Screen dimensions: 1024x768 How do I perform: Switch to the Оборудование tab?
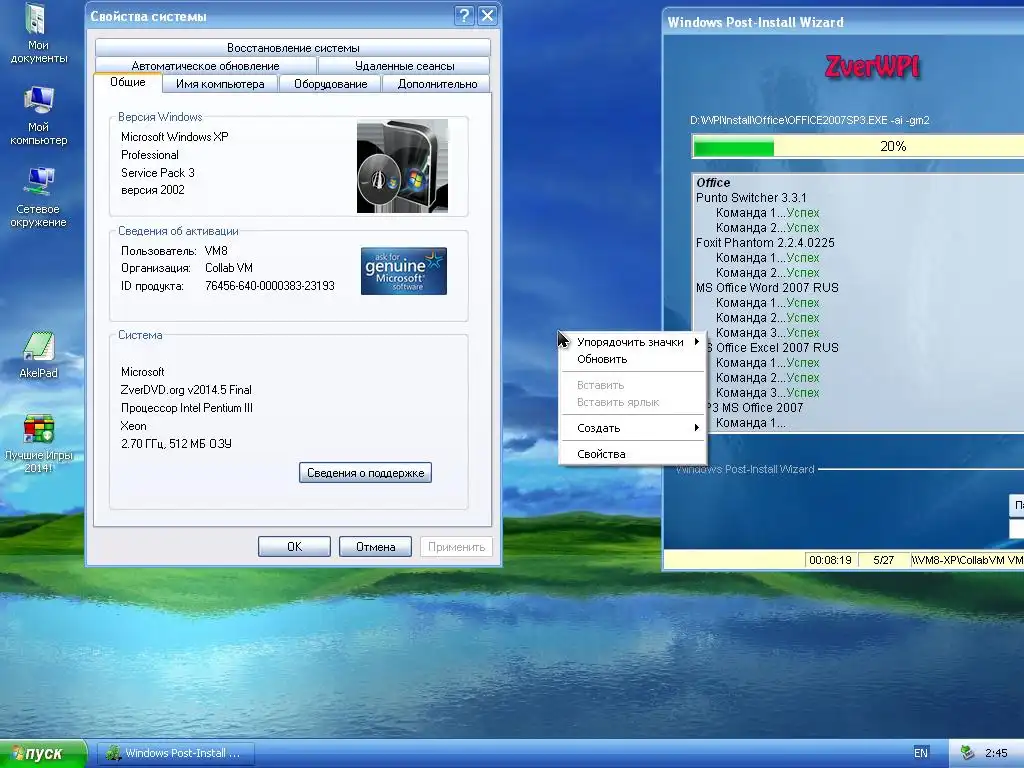[330, 84]
